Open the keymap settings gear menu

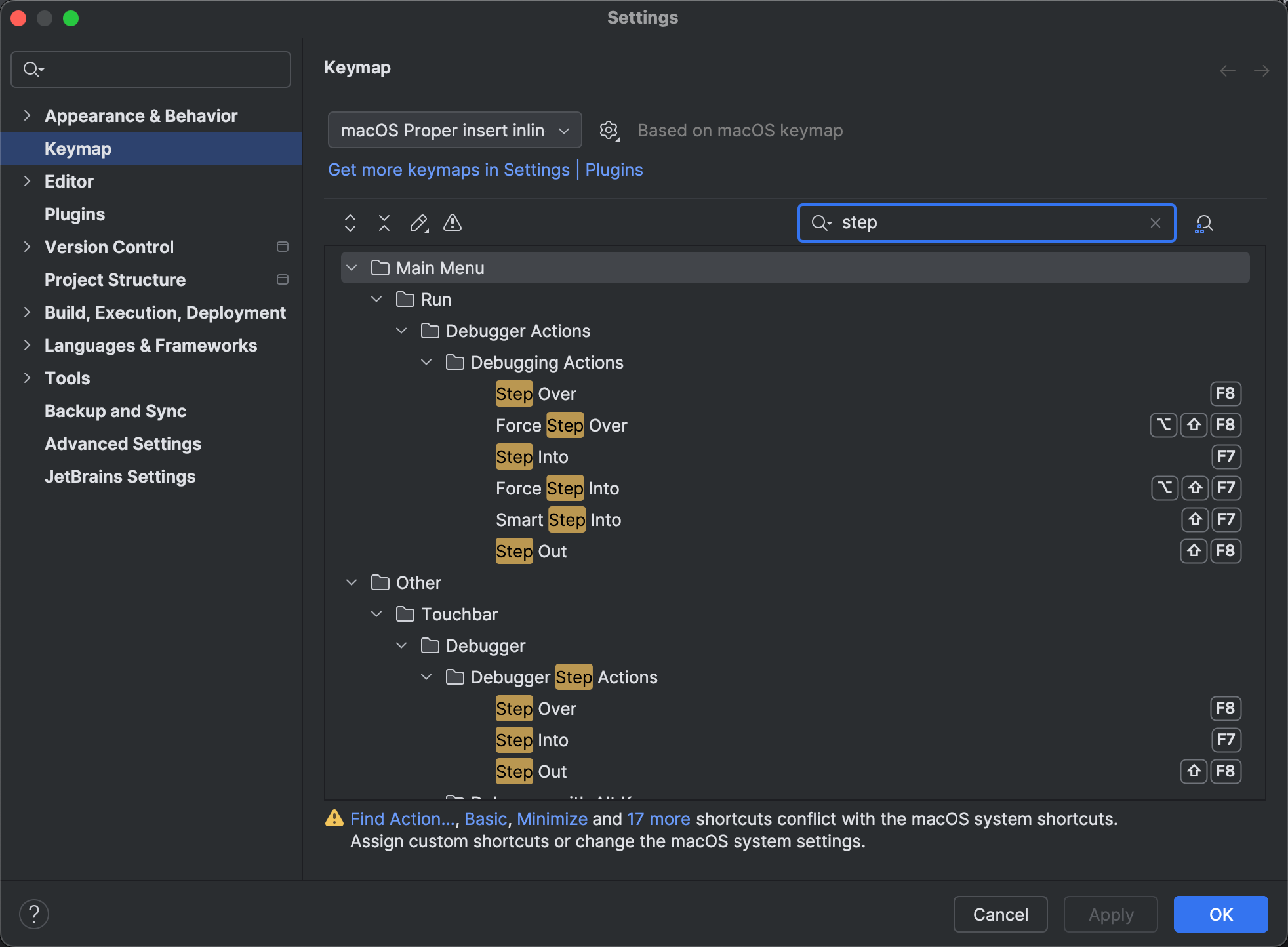pyautogui.click(x=609, y=130)
